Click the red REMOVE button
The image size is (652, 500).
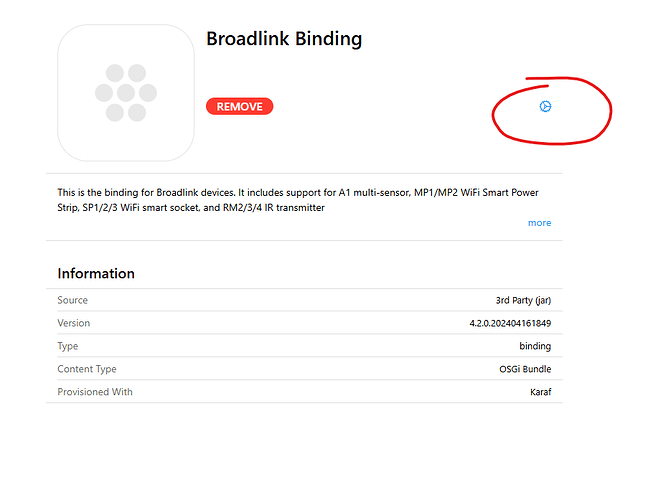pos(239,107)
